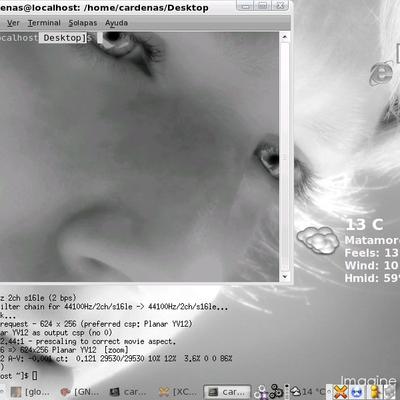Switch to the [GN... taskbar window

pos(80,392)
